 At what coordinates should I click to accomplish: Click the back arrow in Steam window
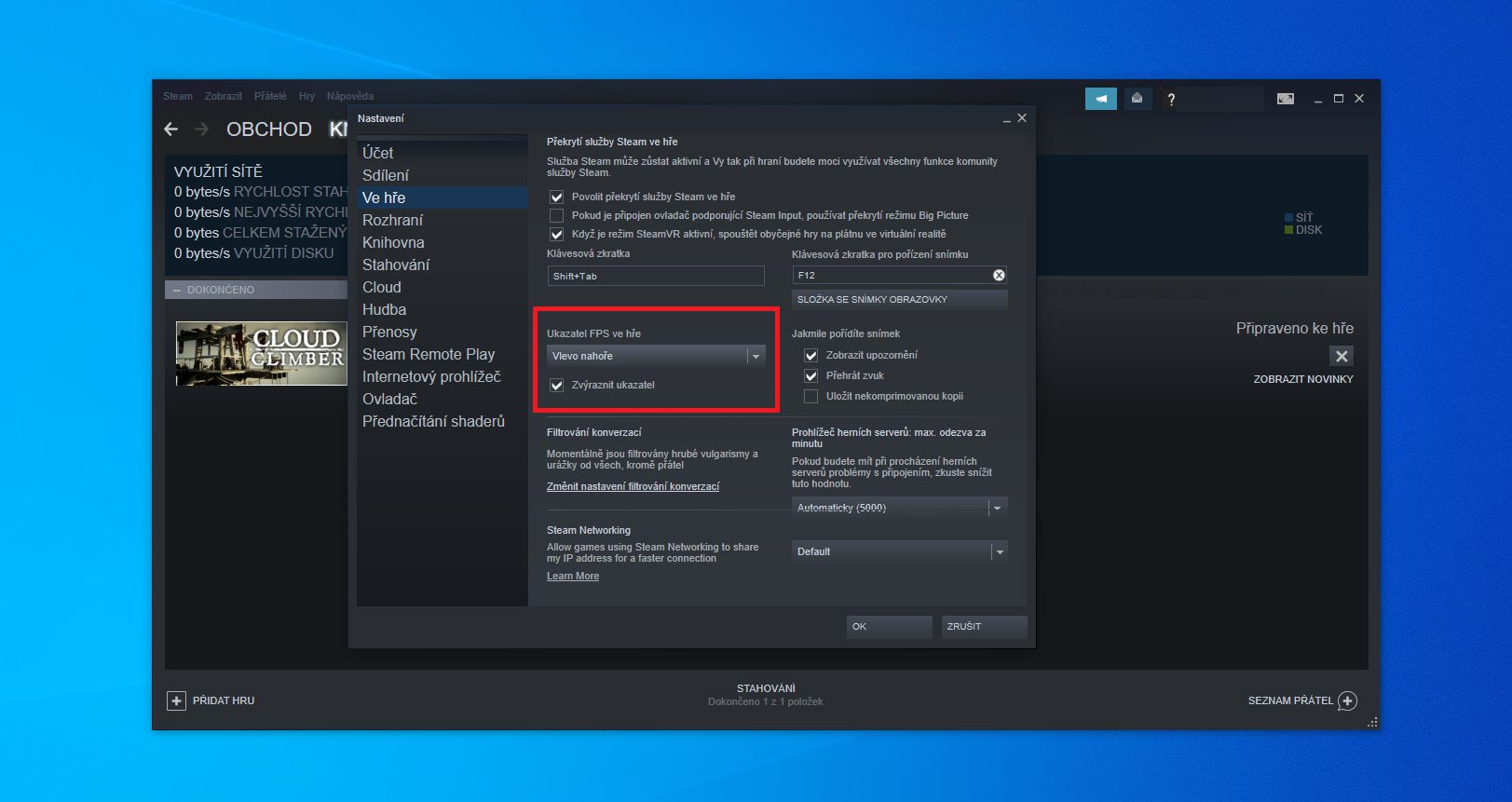coord(170,129)
